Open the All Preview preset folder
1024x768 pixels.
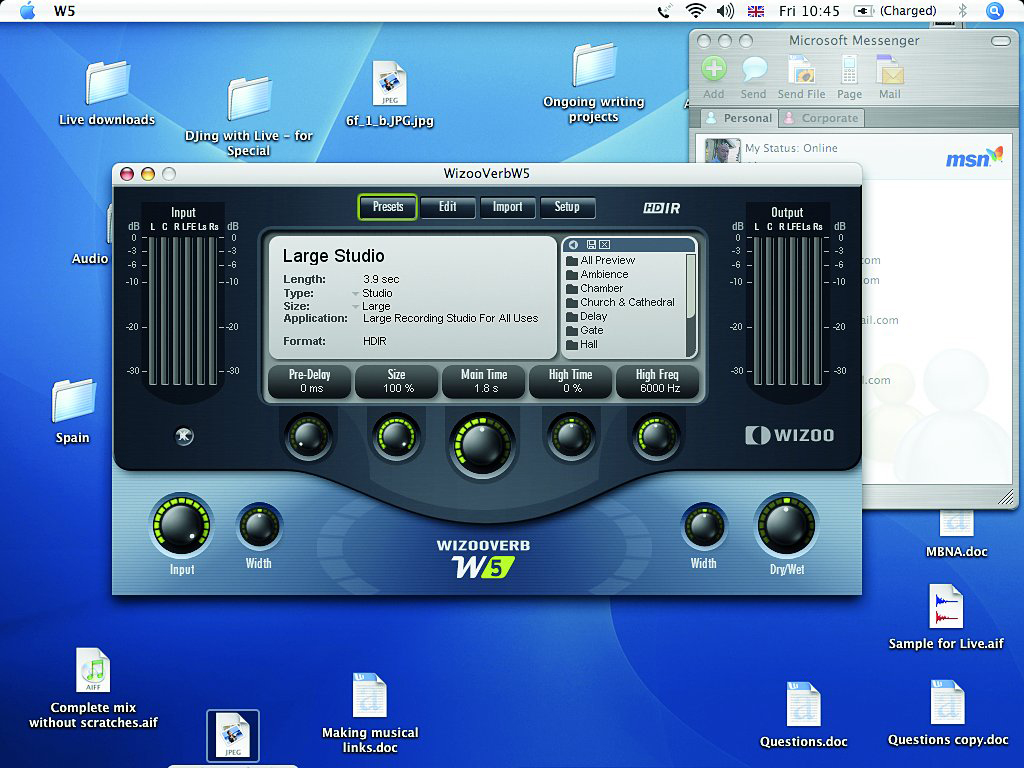click(601, 260)
